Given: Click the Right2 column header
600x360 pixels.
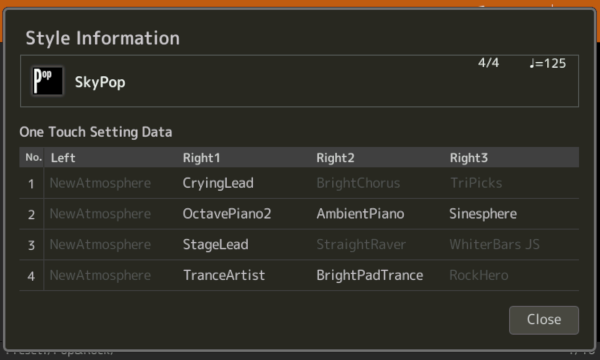Looking at the screenshot, I should 335,158.
